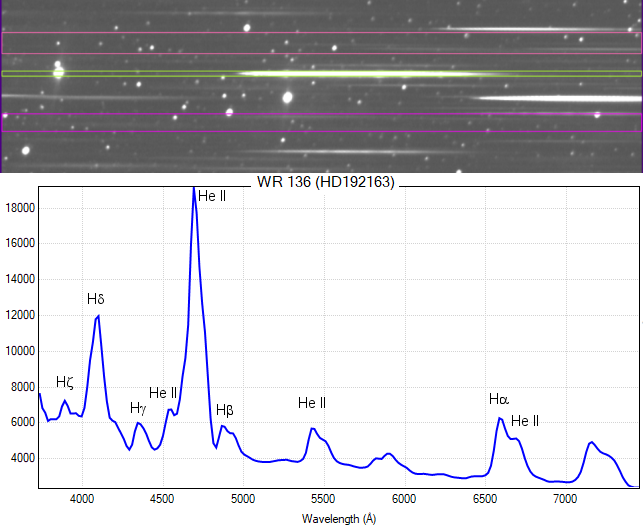This screenshot has height=528, width=643.
Task: Click the upper pink background region box
Action: [320, 43]
